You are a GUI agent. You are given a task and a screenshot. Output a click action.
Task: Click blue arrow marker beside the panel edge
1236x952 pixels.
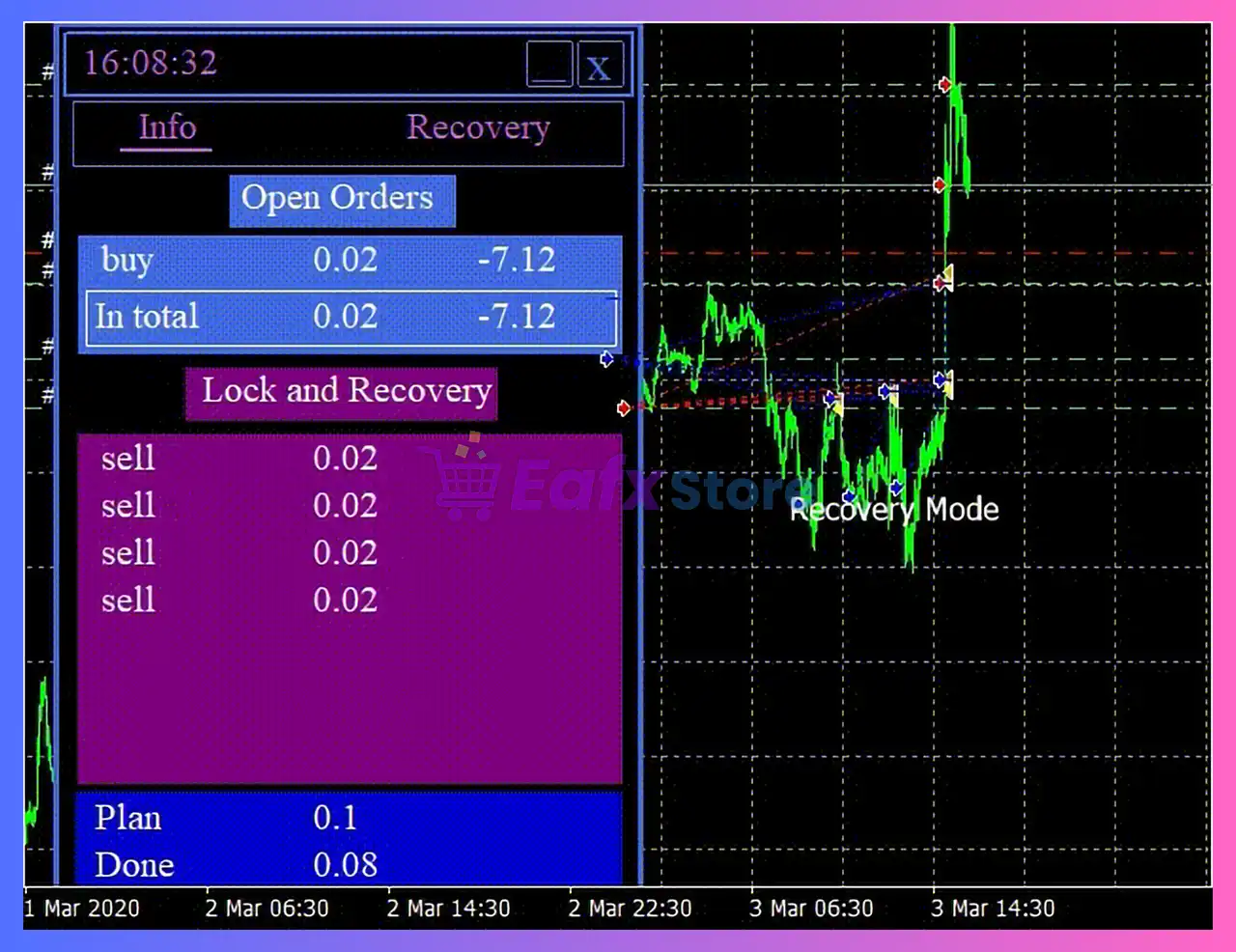(x=606, y=359)
